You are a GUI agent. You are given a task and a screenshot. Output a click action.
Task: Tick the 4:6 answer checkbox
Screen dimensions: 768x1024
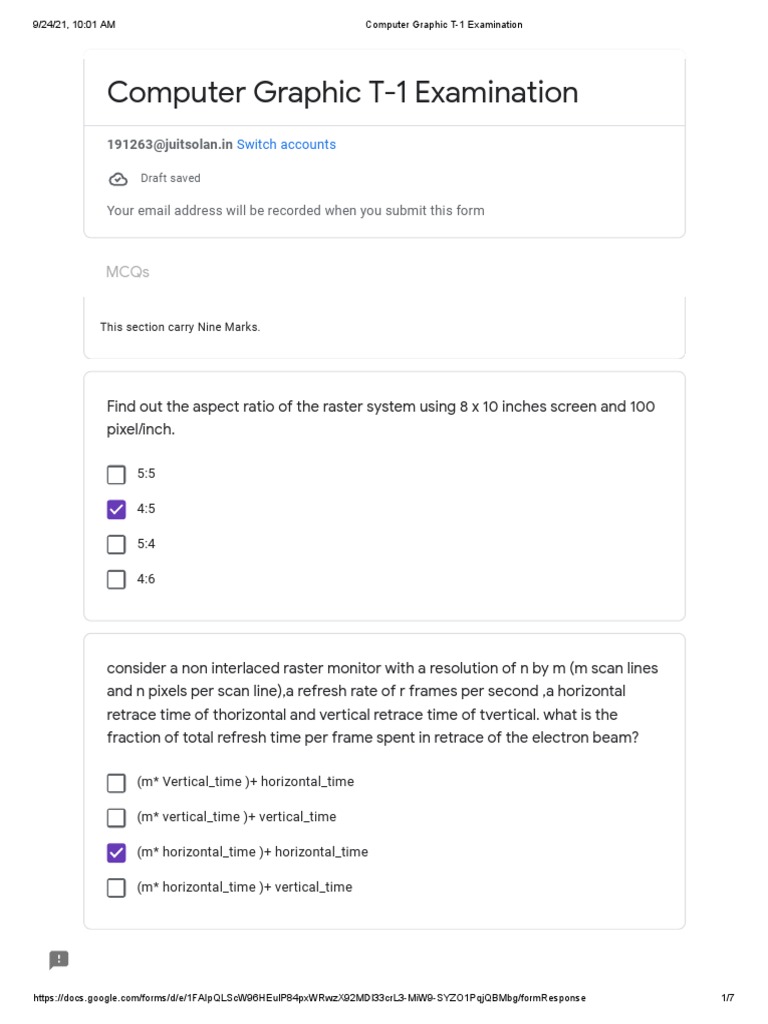pyautogui.click(x=116, y=580)
